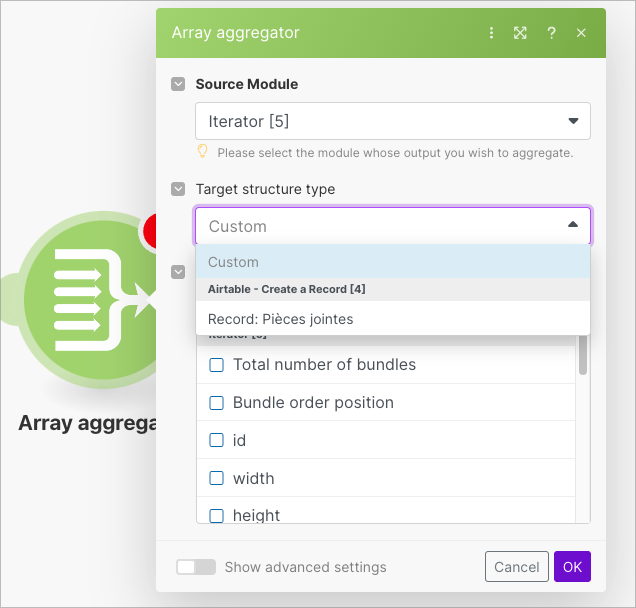Image resolution: width=636 pixels, height=608 pixels.
Task: Collapse the Source Module section
Action: click(178, 84)
